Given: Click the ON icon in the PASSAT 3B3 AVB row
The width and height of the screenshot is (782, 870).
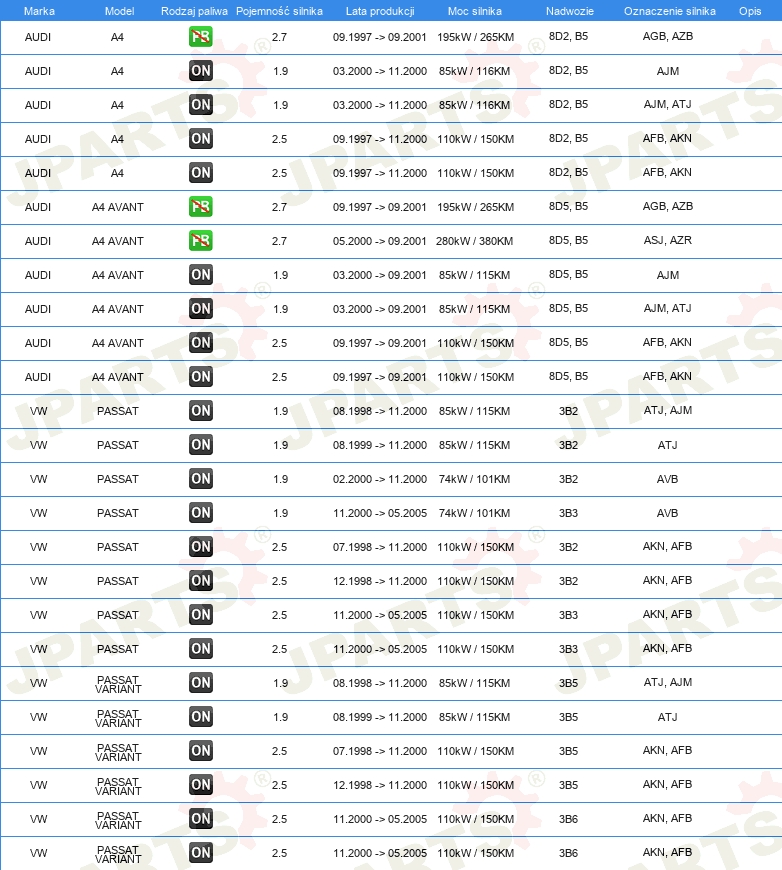Looking at the screenshot, I should pos(200,513).
